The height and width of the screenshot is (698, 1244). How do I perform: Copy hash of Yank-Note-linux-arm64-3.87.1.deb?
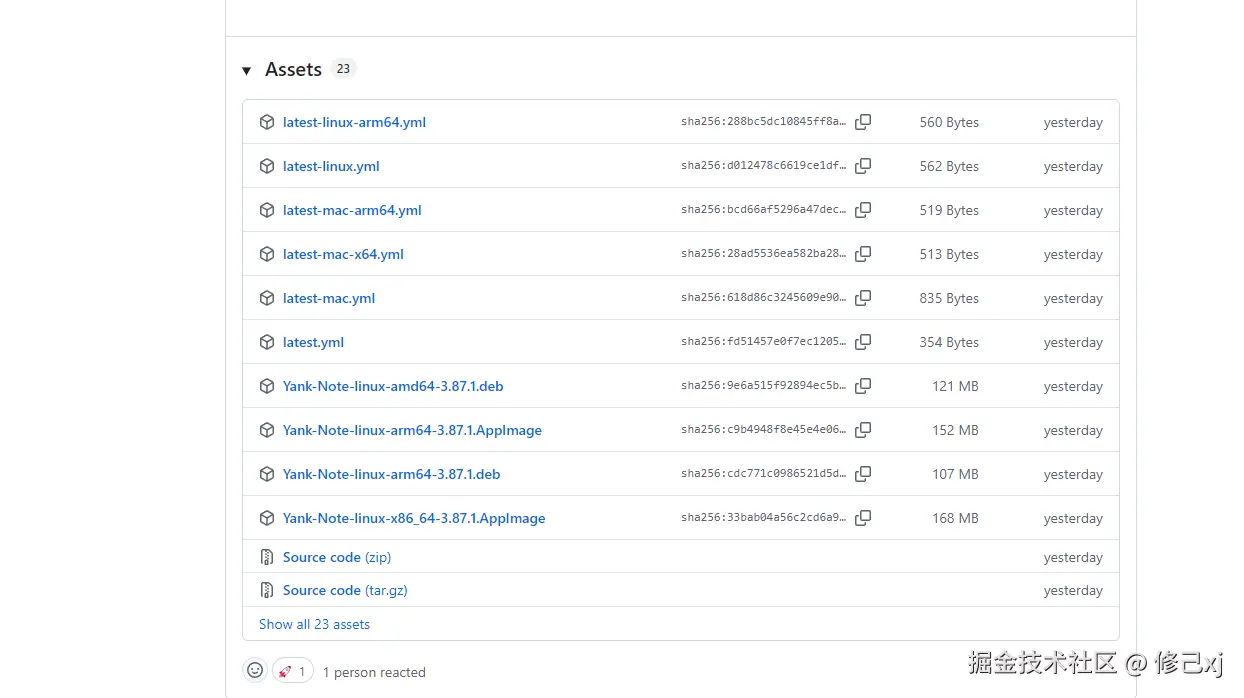coord(863,474)
